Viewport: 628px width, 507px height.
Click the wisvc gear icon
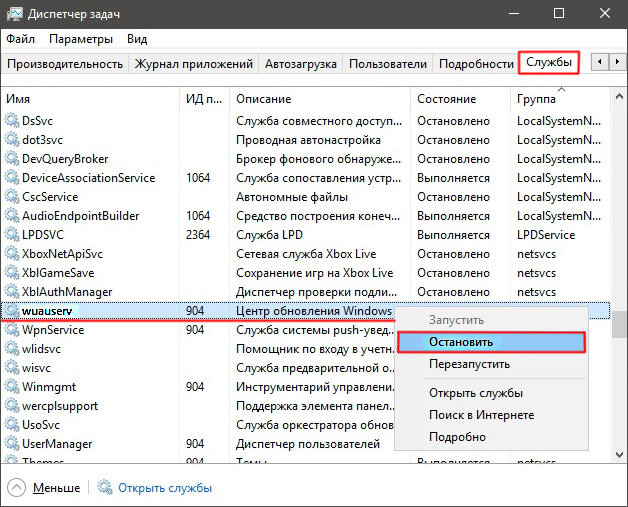12,368
